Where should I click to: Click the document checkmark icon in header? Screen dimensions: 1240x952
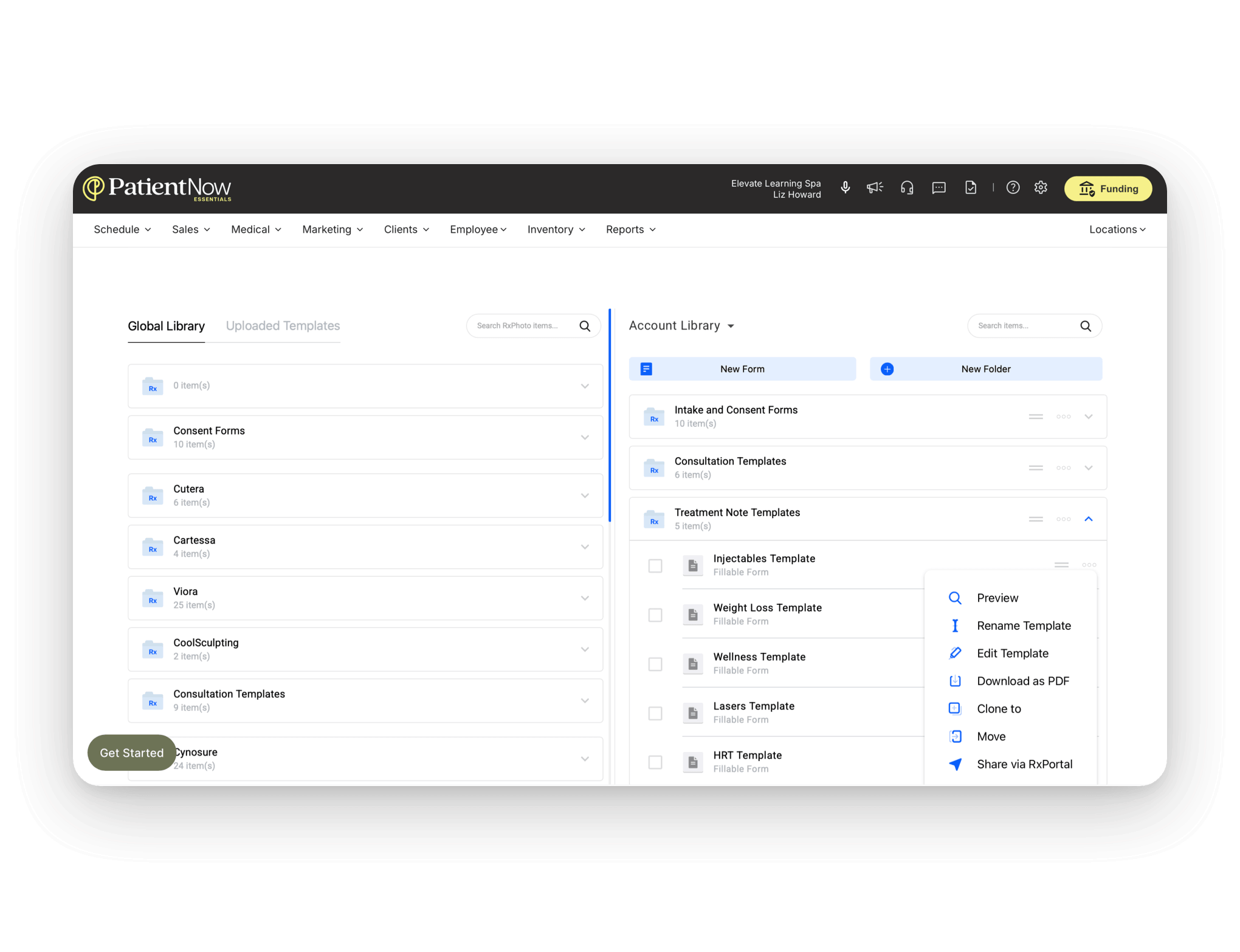click(x=971, y=188)
